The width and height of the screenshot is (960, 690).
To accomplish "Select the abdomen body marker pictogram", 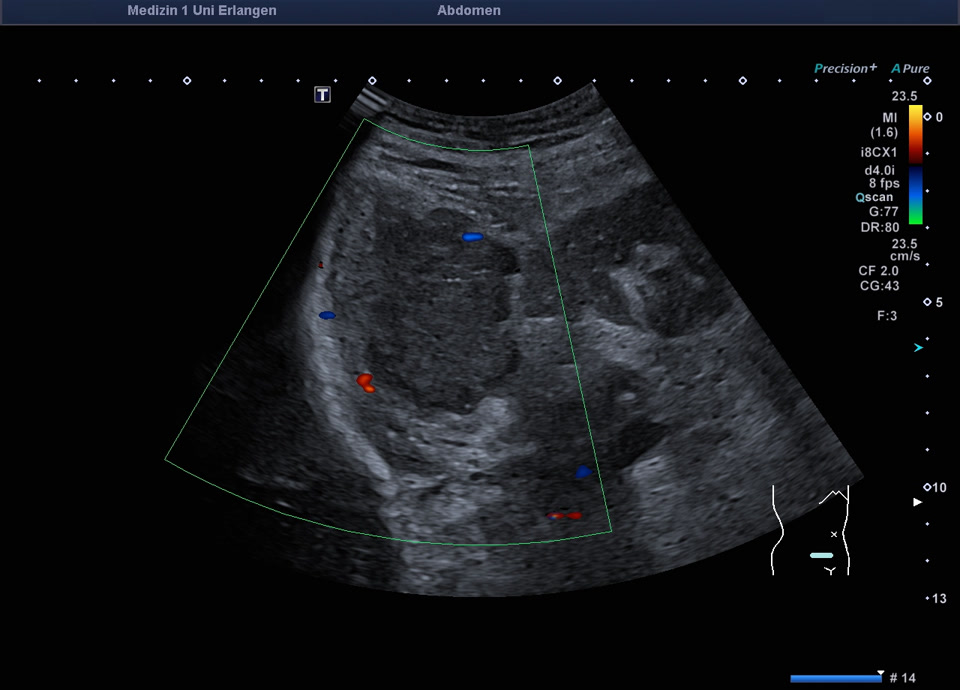I will 810,530.
